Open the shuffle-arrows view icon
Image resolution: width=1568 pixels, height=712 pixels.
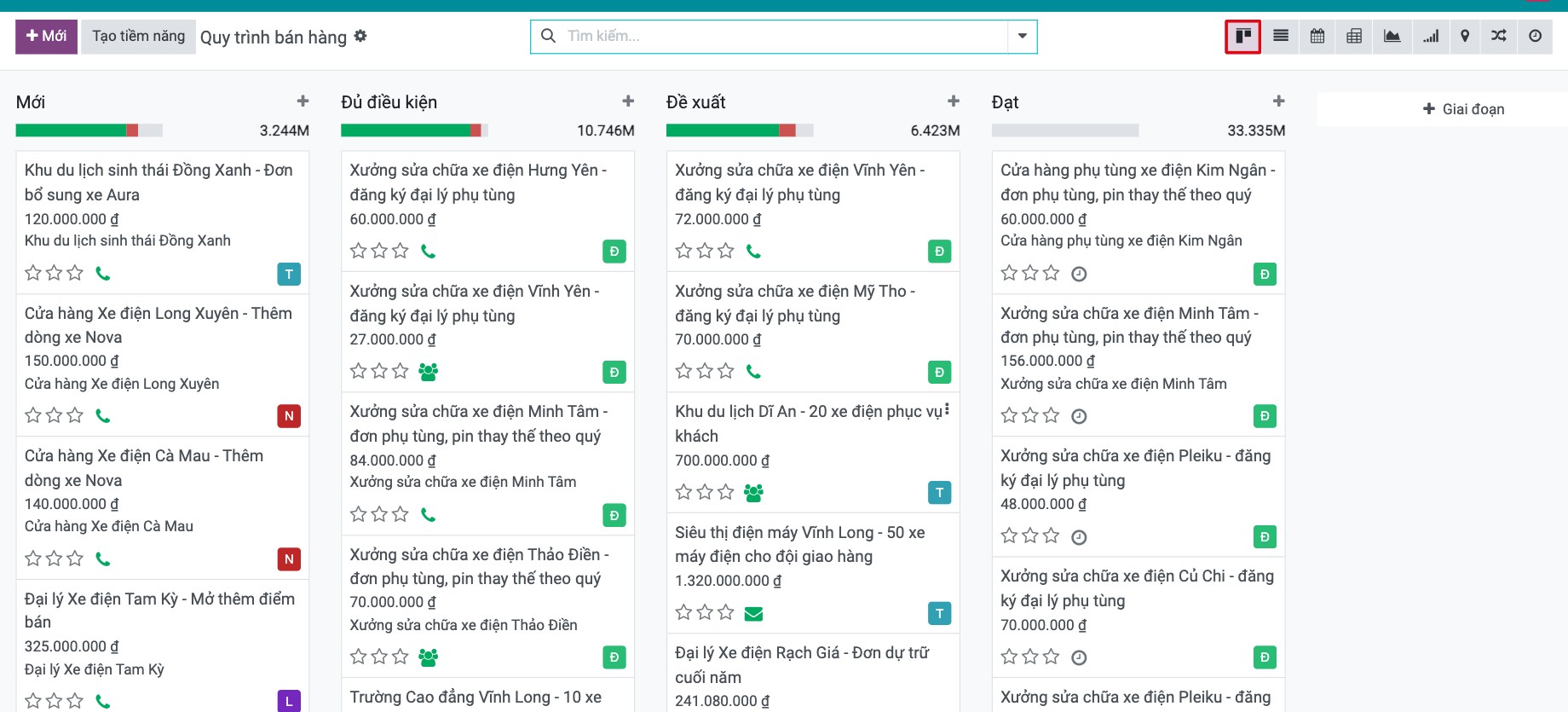[1499, 37]
